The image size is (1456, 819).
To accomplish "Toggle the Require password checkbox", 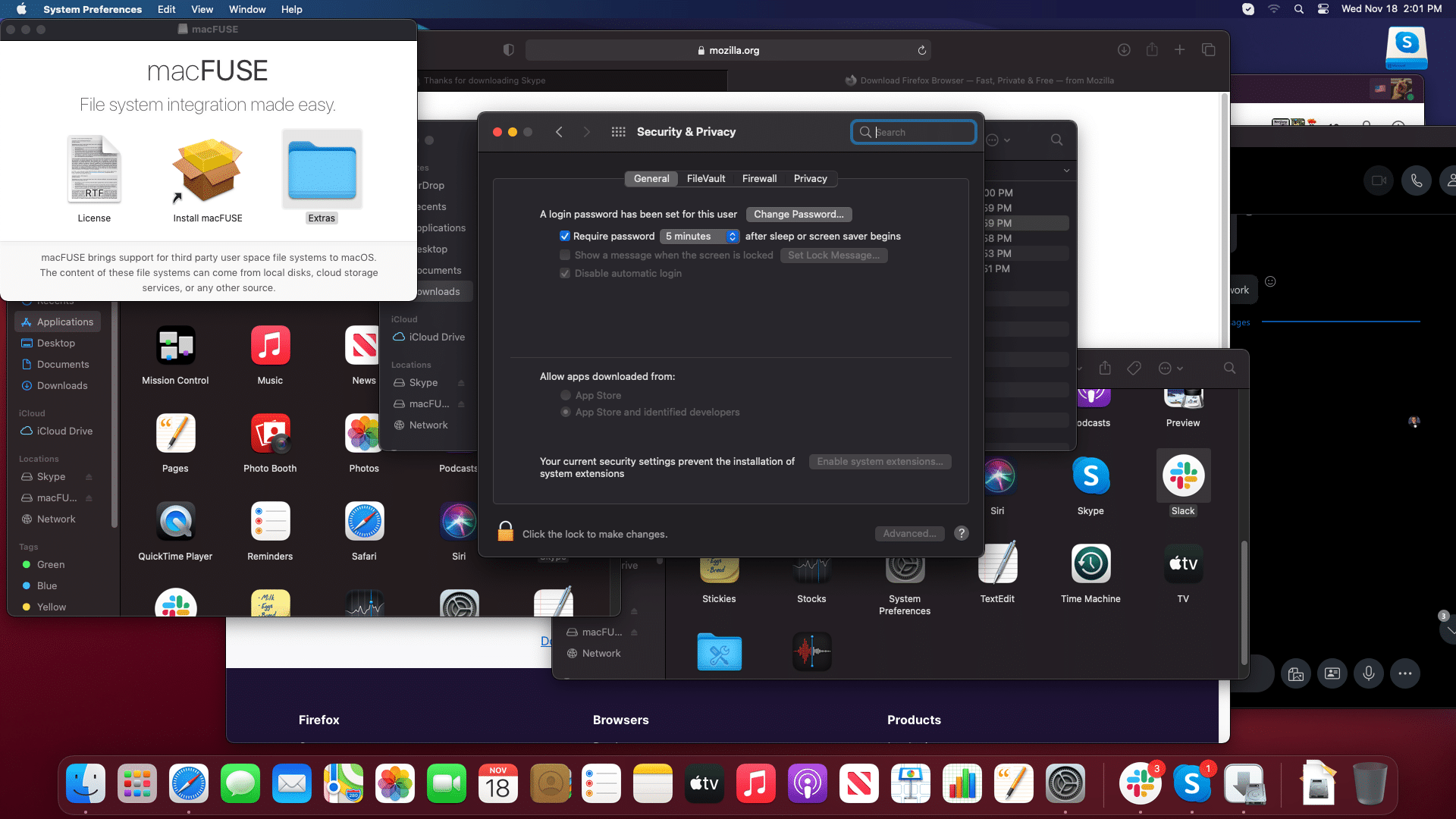I will click(x=564, y=236).
